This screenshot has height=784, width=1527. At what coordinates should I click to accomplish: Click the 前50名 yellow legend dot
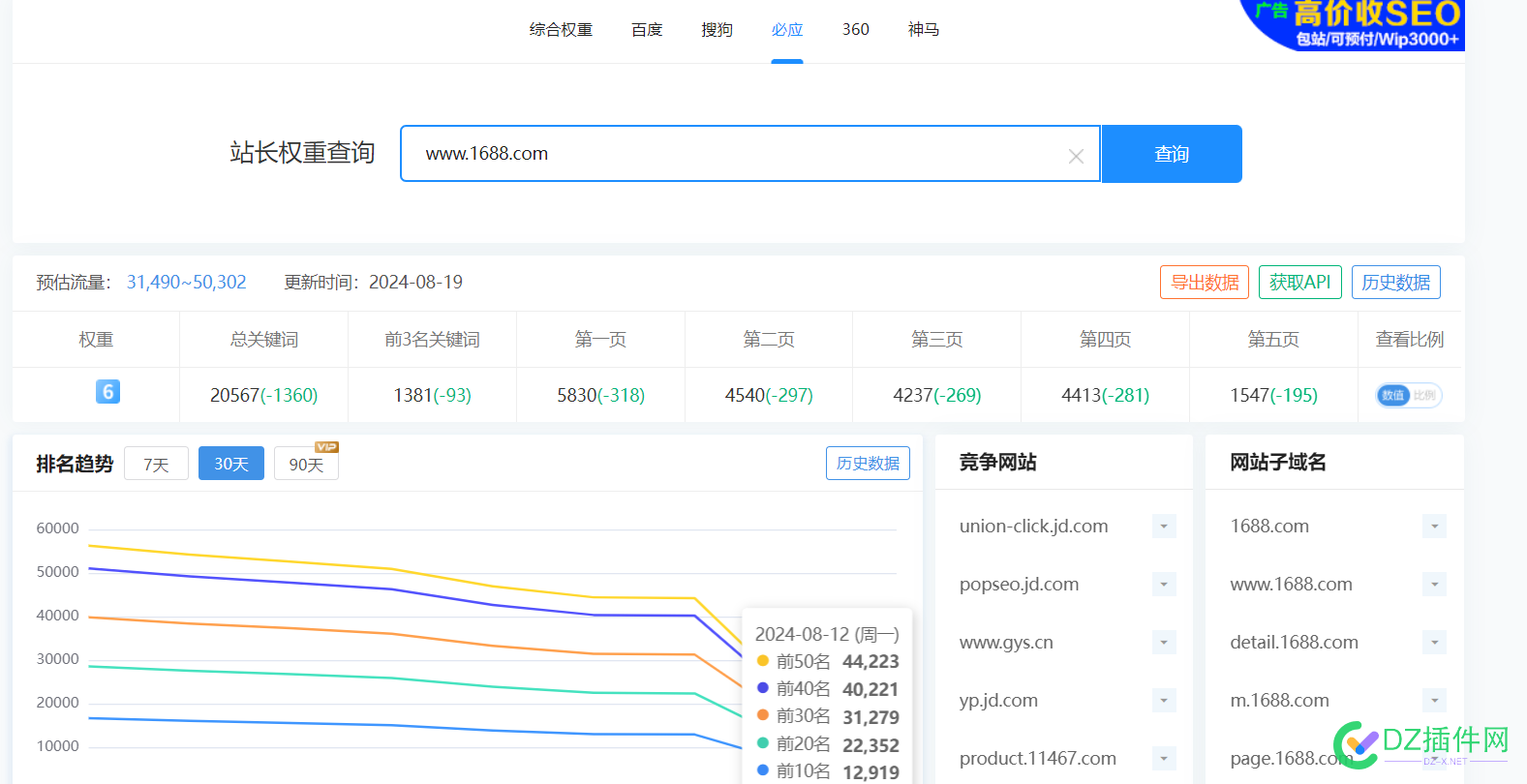pos(763,661)
